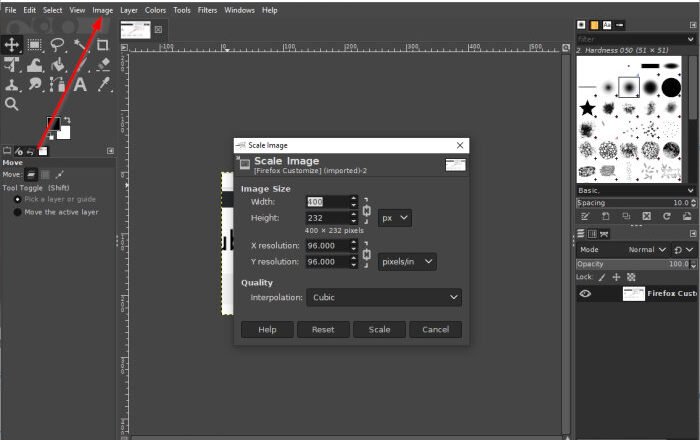Open the Layers panel configure menu
The width and height of the screenshot is (700, 440).
coord(693,234)
